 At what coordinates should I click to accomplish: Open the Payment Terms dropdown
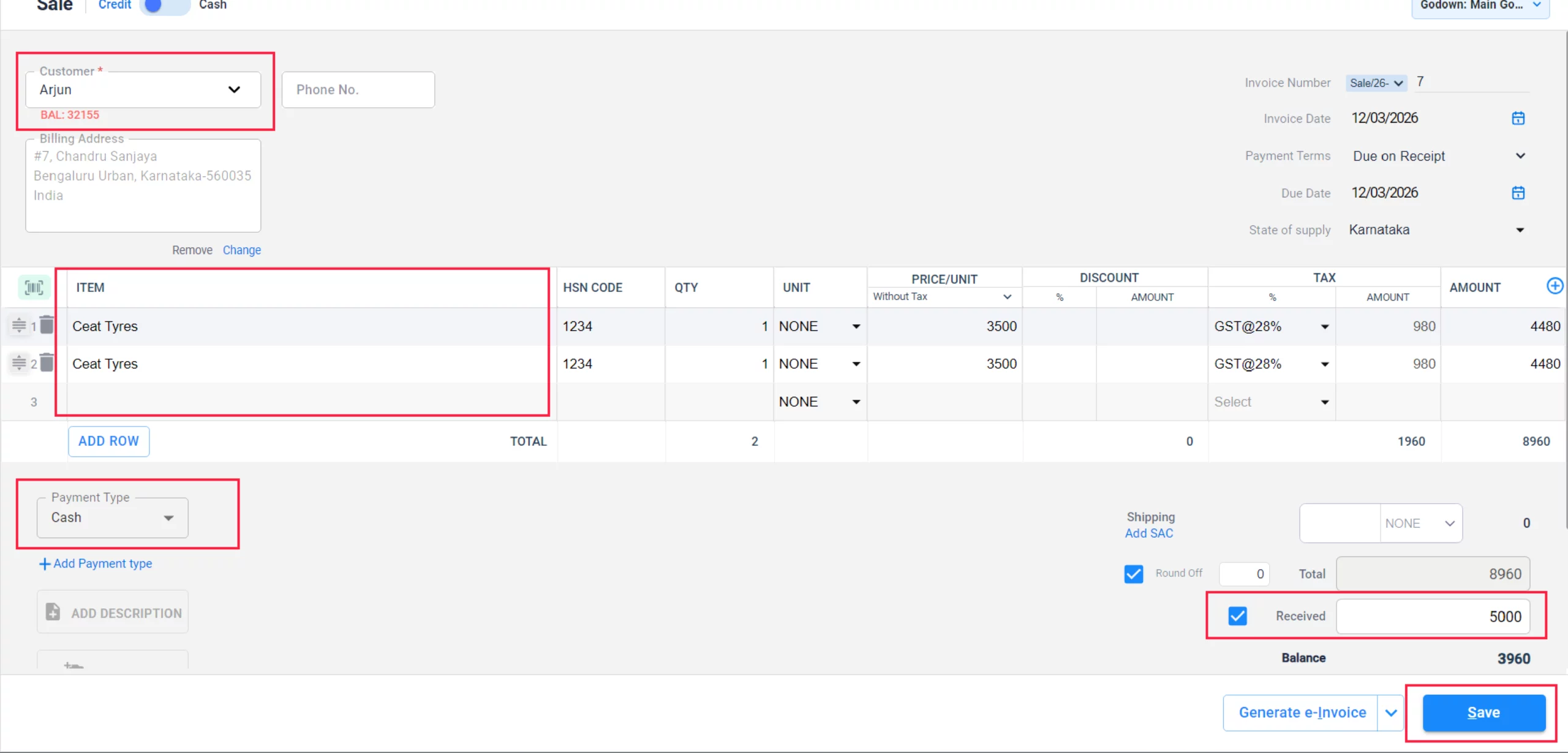point(1521,155)
